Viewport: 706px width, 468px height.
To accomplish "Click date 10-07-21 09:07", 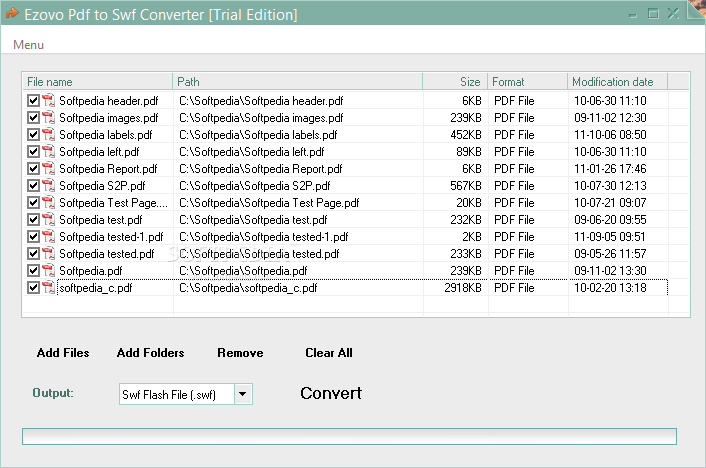I will tap(610, 203).
